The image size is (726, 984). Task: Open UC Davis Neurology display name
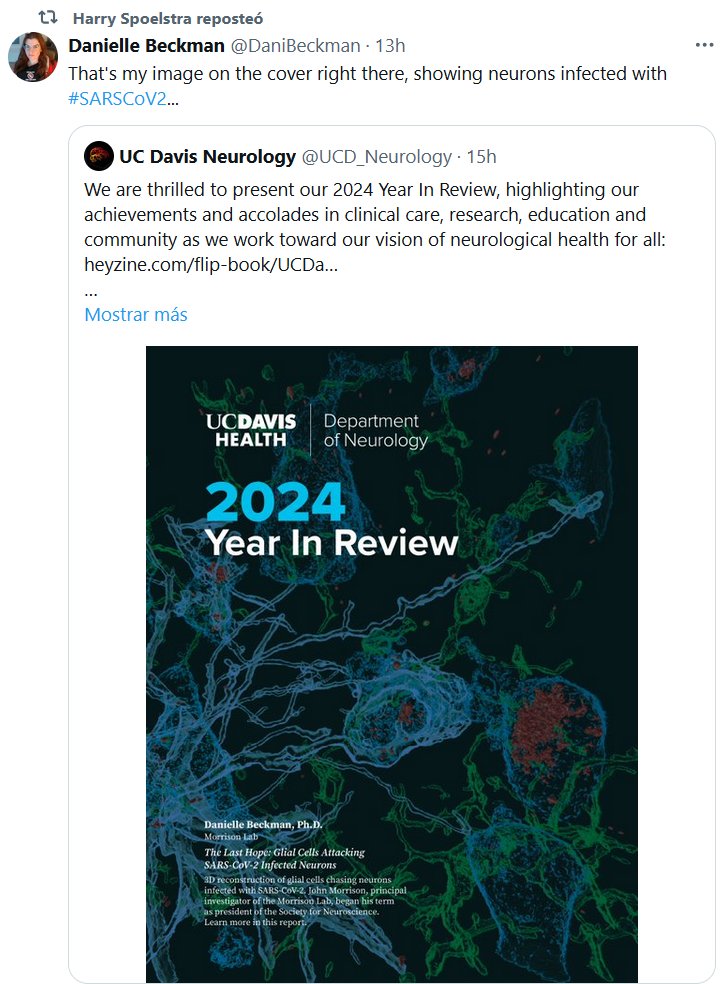point(207,156)
